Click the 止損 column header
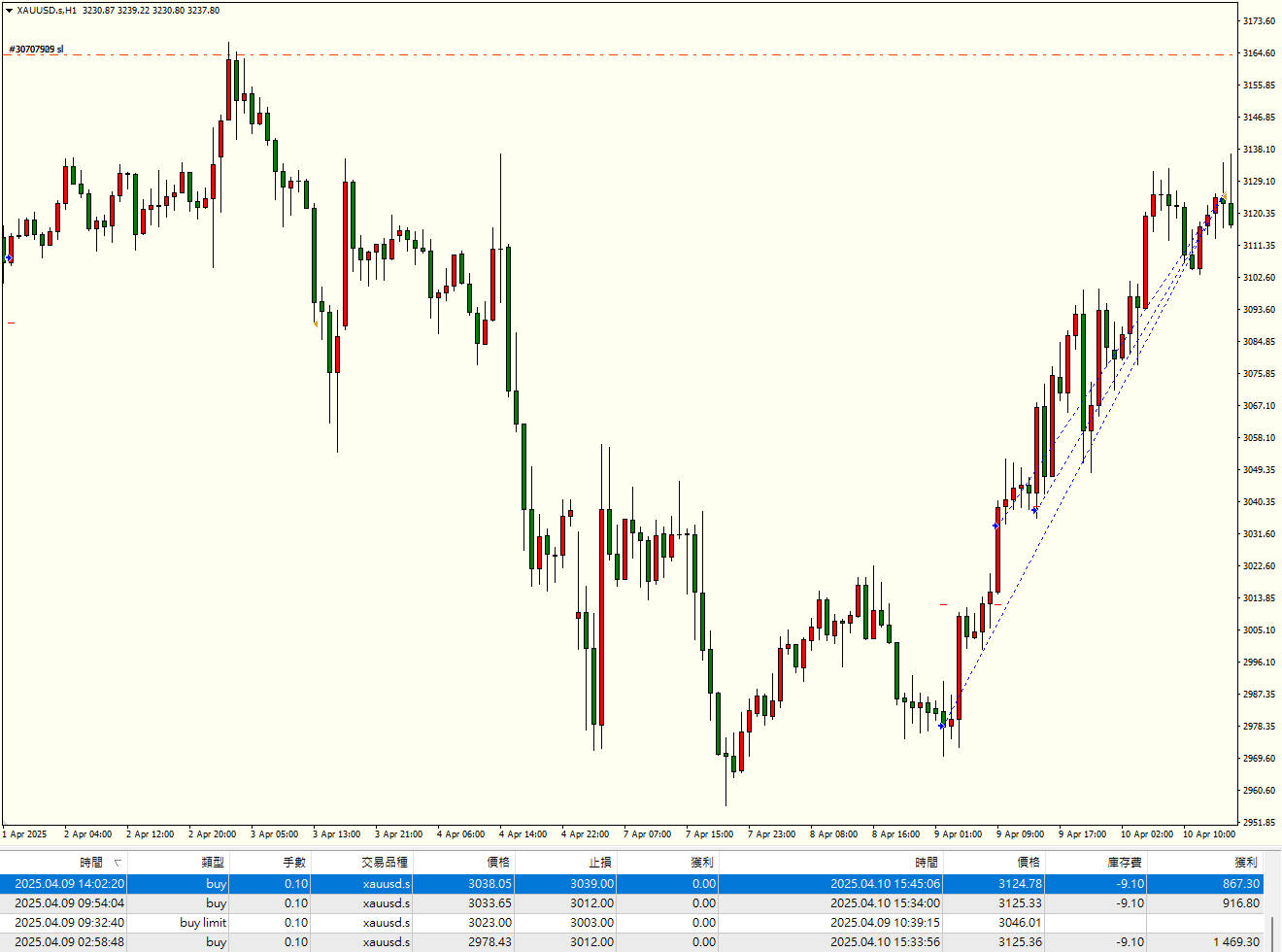This screenshot has width=1282, height=952. (600, 863)
